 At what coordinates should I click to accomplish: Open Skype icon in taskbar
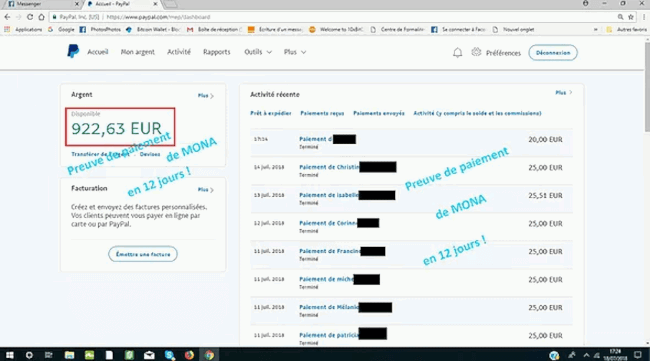(x=169, y=355)
